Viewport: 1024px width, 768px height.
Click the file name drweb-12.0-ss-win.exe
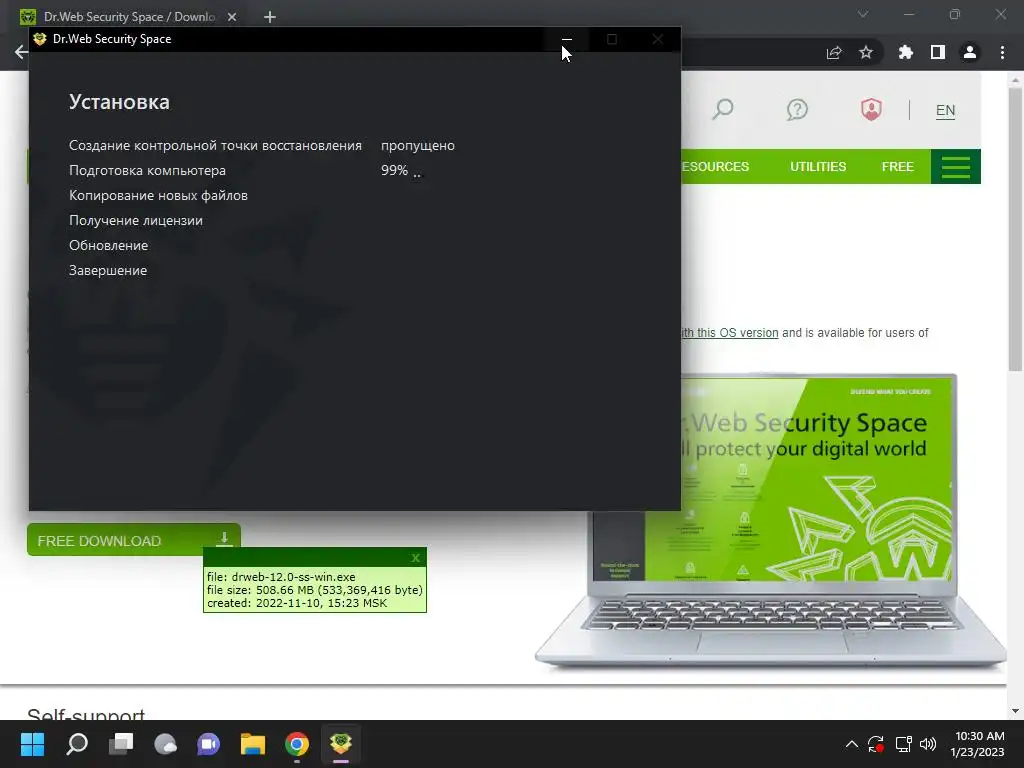point(294,577)
